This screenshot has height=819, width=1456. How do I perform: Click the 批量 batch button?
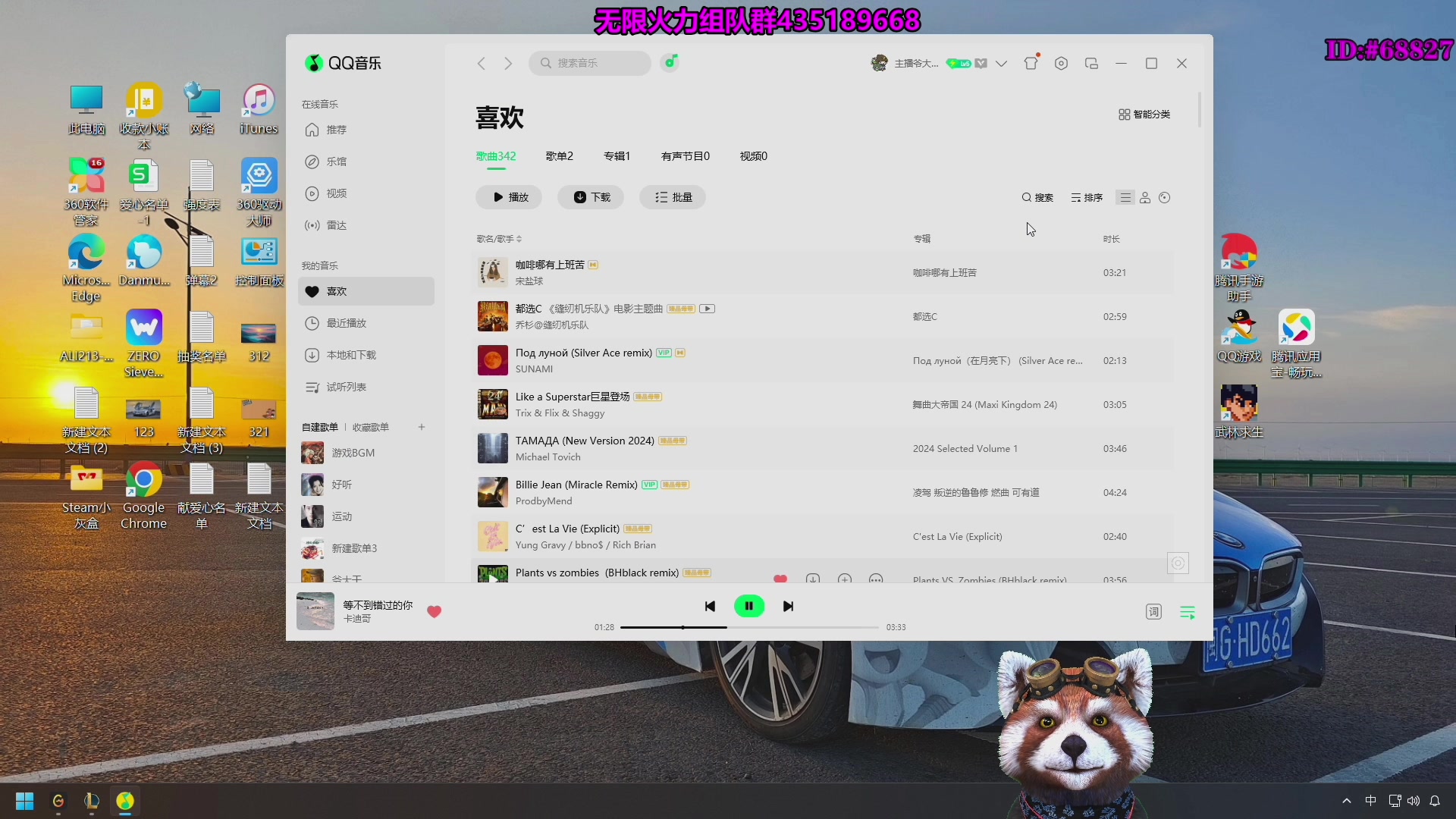point(673,197)
